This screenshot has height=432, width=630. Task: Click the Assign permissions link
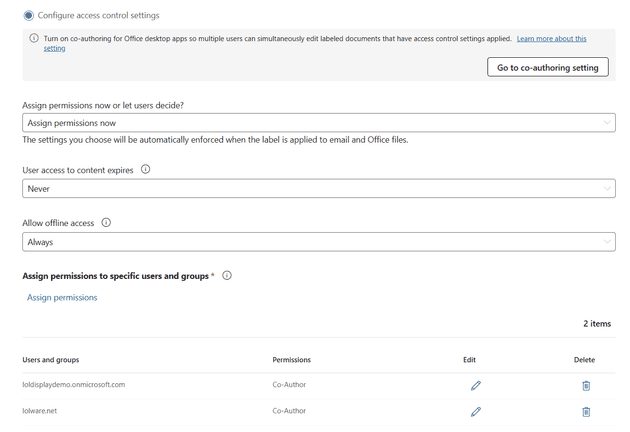(x=62, y=297)
